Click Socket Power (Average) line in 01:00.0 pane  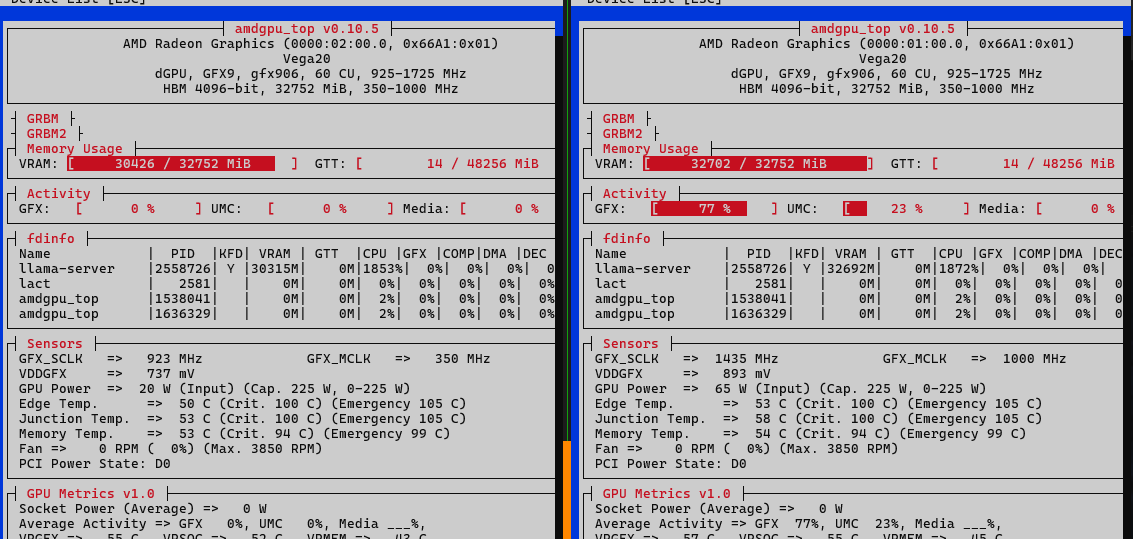[x=718, y=509]
